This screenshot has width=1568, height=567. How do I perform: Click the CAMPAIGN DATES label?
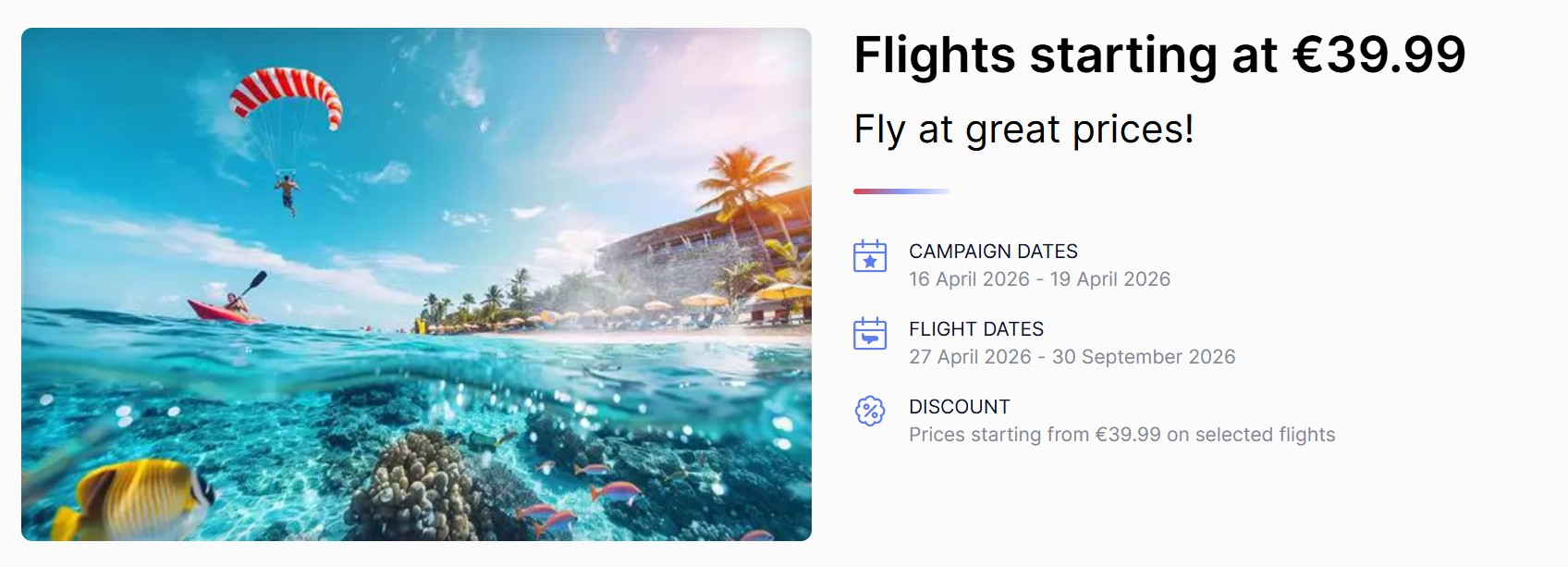pos(993,252)
